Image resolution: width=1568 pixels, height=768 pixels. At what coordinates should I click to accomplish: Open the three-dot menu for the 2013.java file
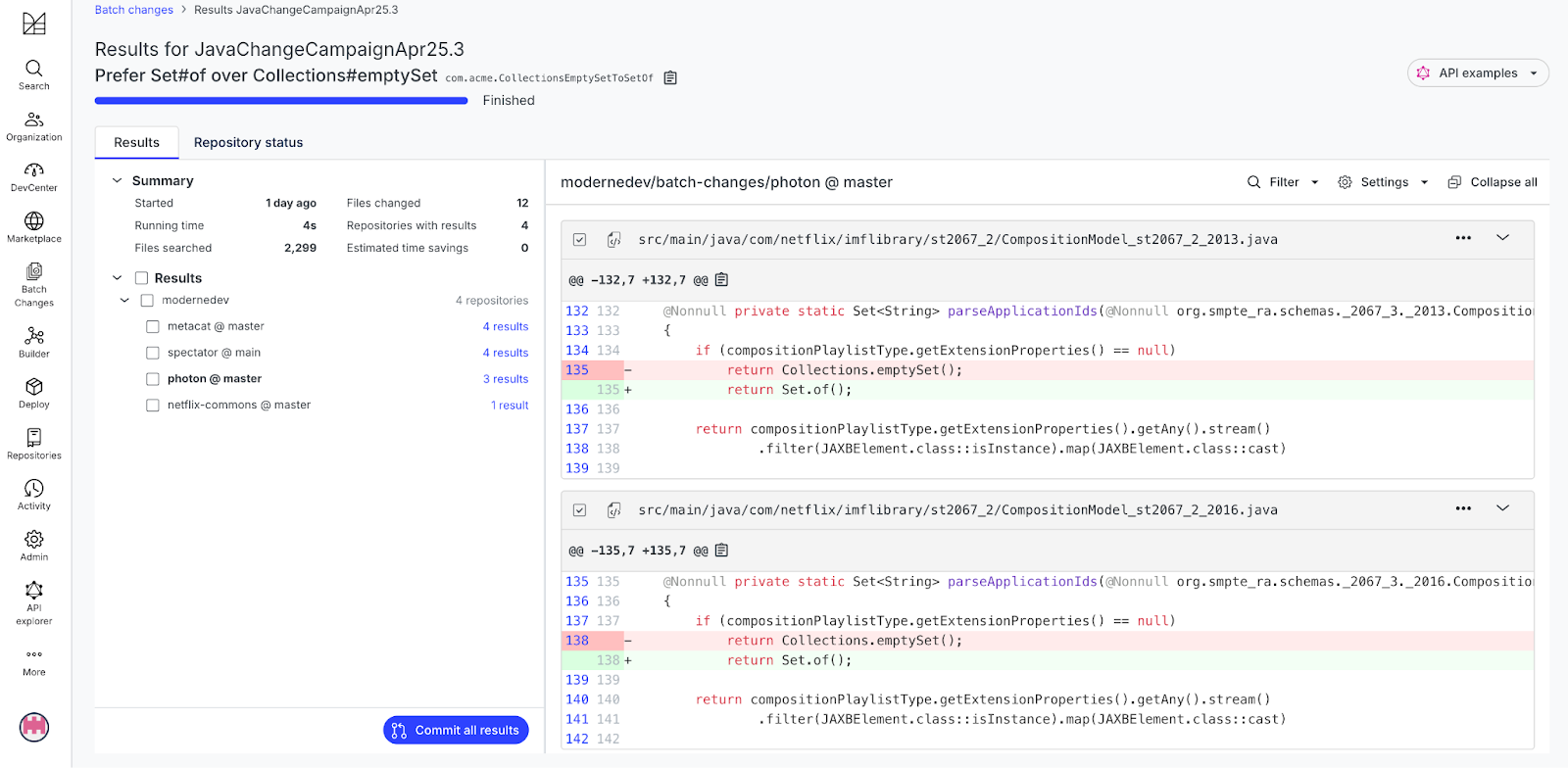coord(1463,238)
